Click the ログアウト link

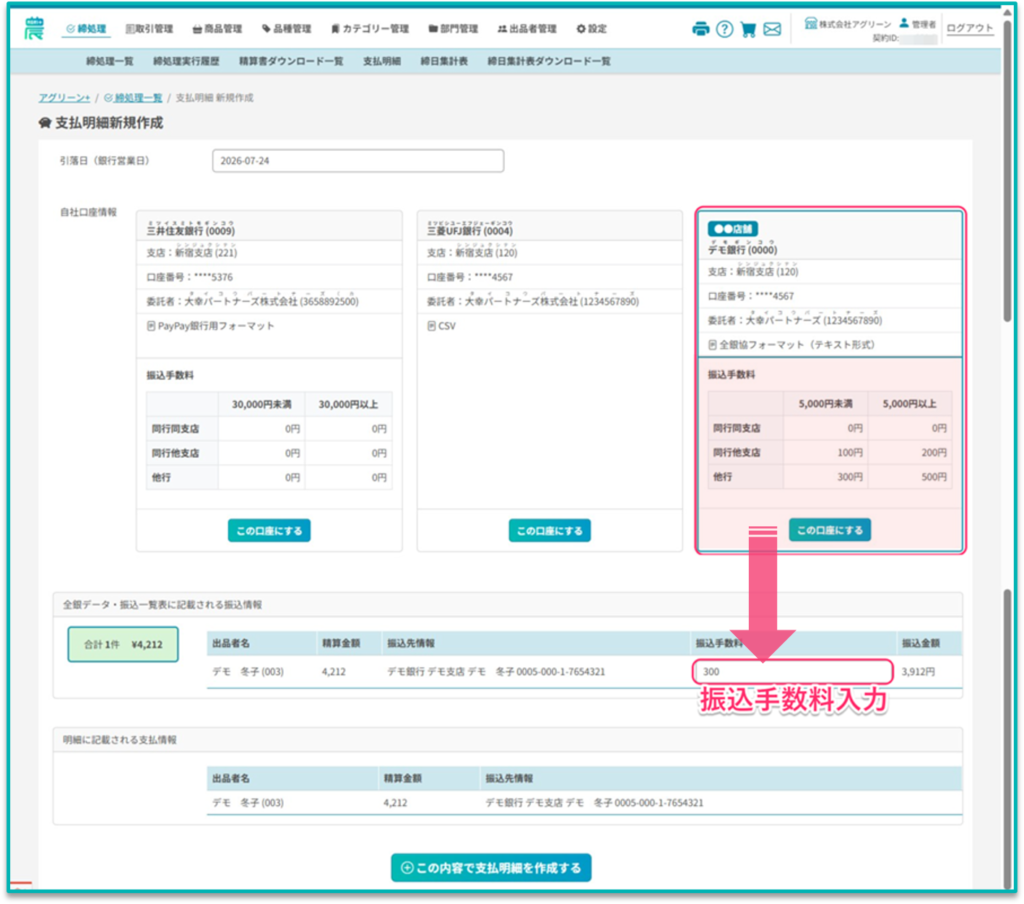click(x=970, y=28)
